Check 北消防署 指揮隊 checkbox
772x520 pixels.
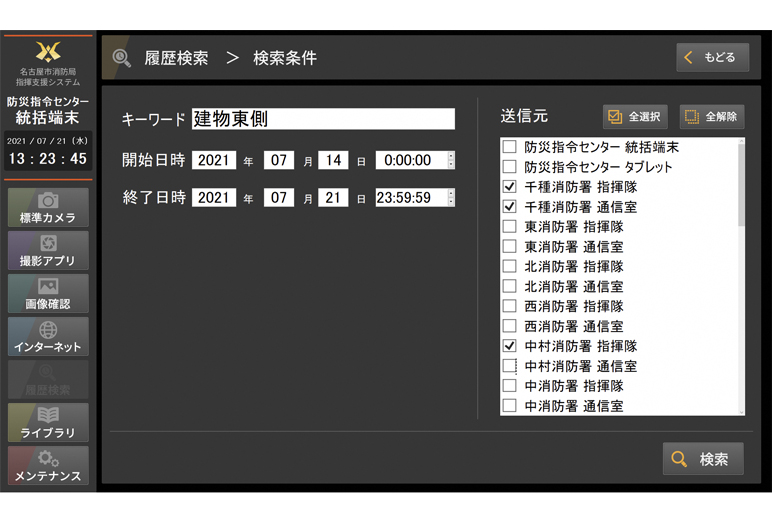pos(510,266)
